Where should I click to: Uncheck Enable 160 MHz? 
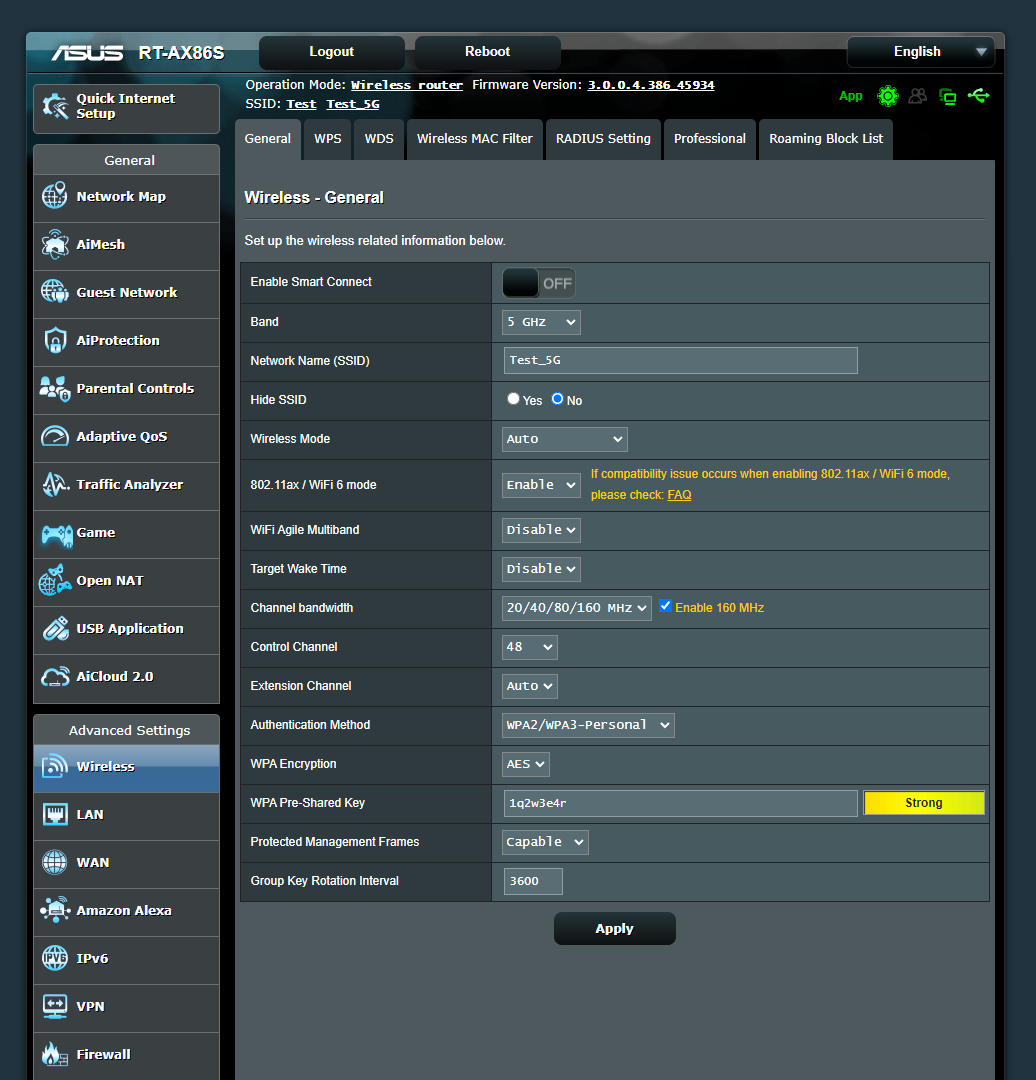(x=665, y=606)
